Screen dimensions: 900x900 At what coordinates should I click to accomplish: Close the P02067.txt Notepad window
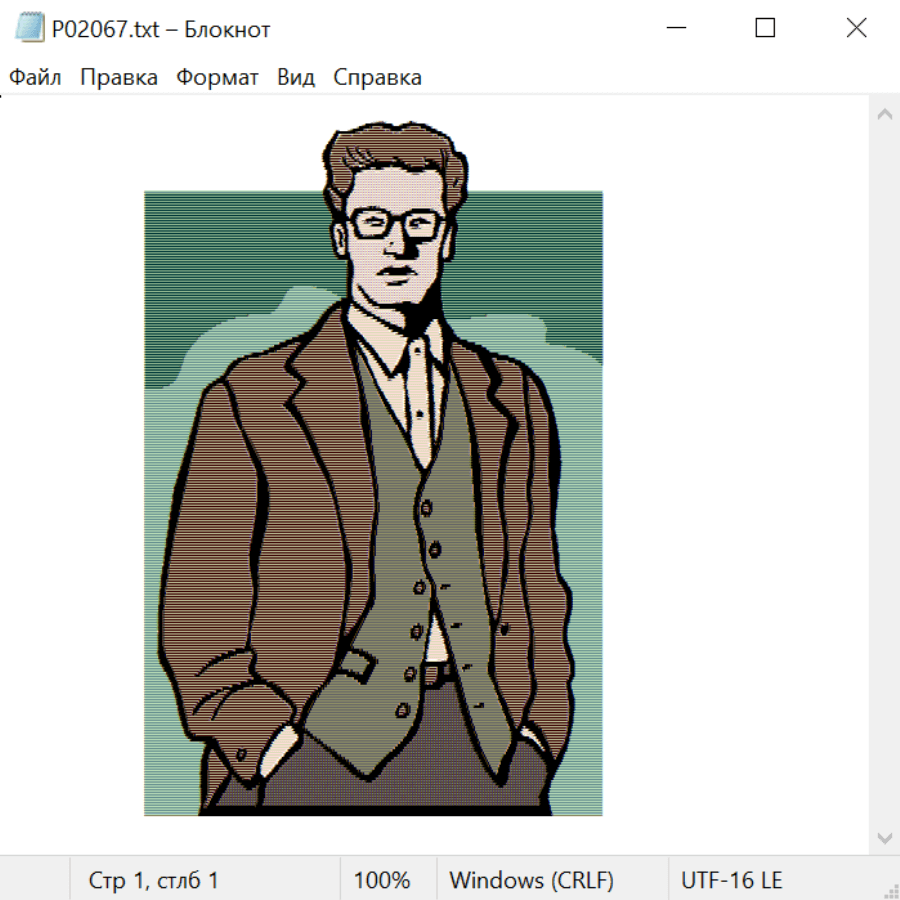[x=856, y=28]
